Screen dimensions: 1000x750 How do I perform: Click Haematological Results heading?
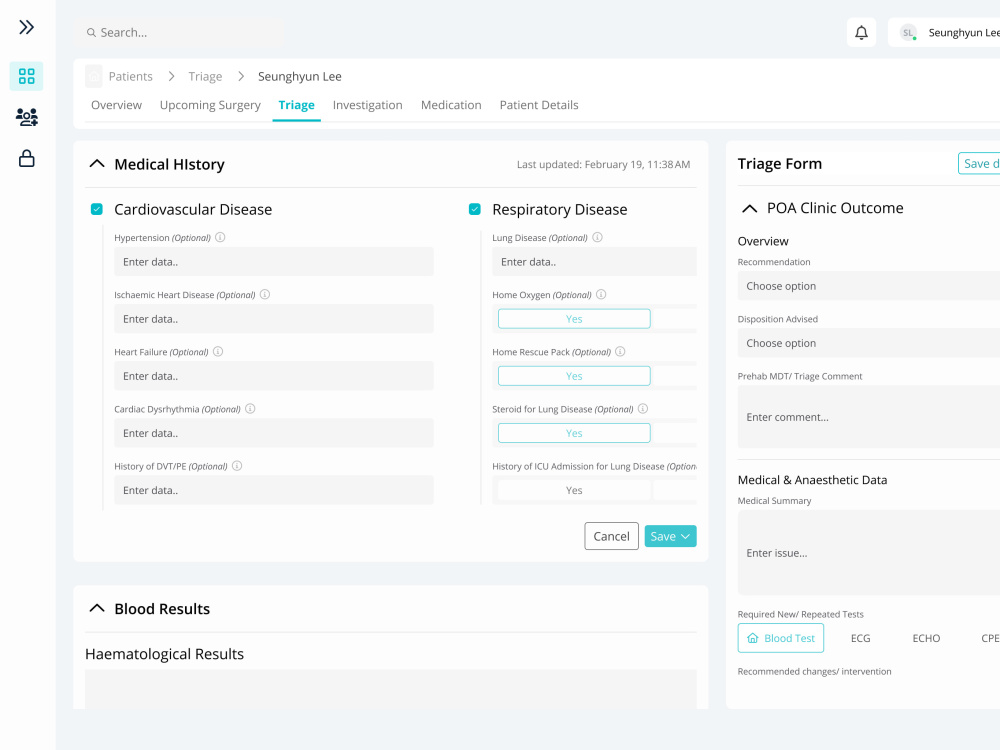click(x=165, y=654)
